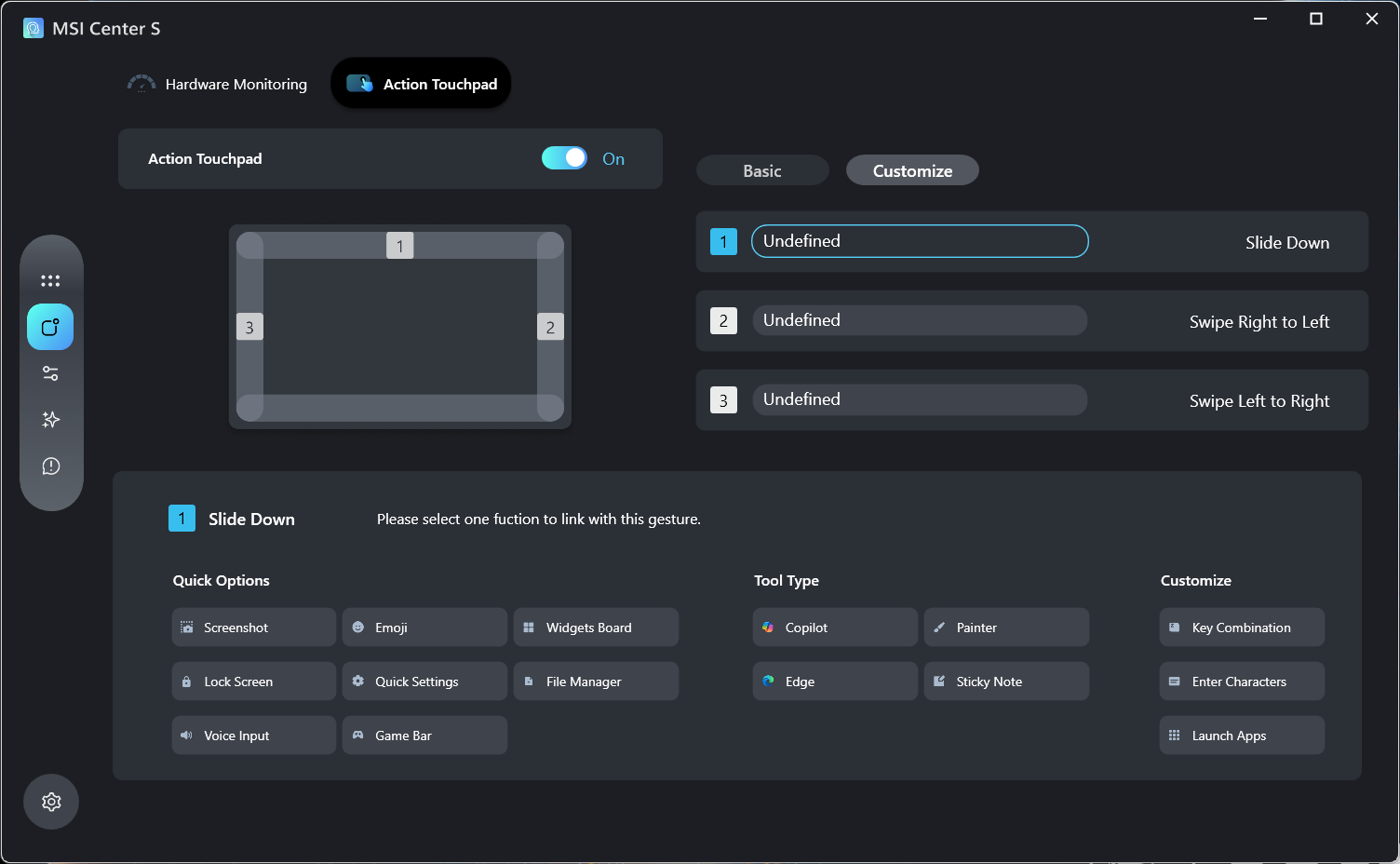Click the sparkle AI icon in sidebar
Screen dimensions: 1400x864
pyautogui.click(x=50, y=420)
